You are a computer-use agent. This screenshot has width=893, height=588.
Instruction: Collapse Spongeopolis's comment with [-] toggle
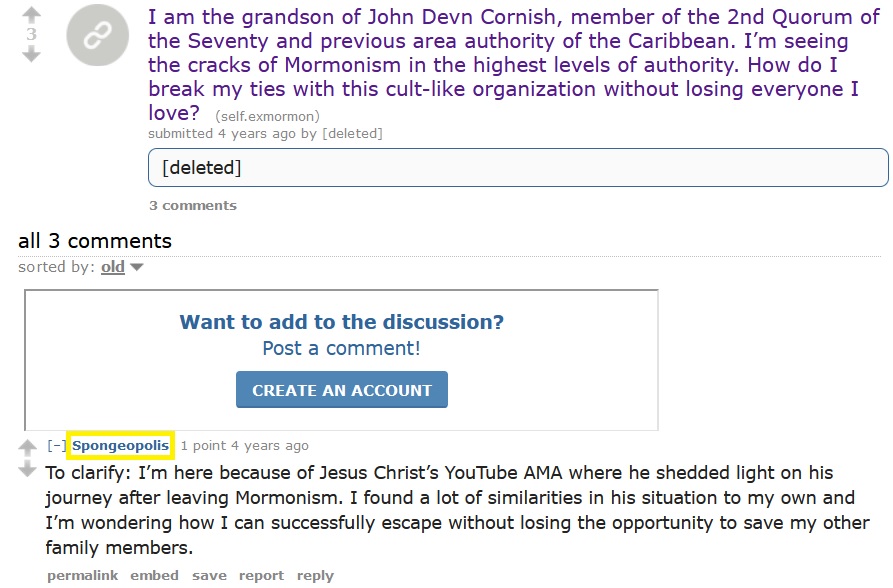[x=56, y=446]
